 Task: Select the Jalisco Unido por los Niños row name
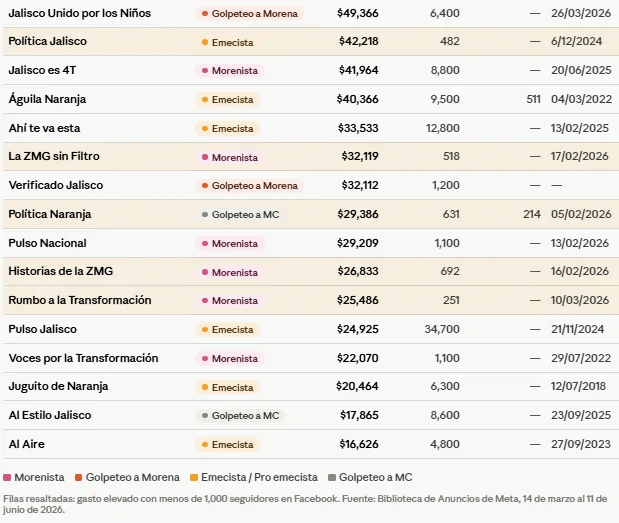(80, 13)
